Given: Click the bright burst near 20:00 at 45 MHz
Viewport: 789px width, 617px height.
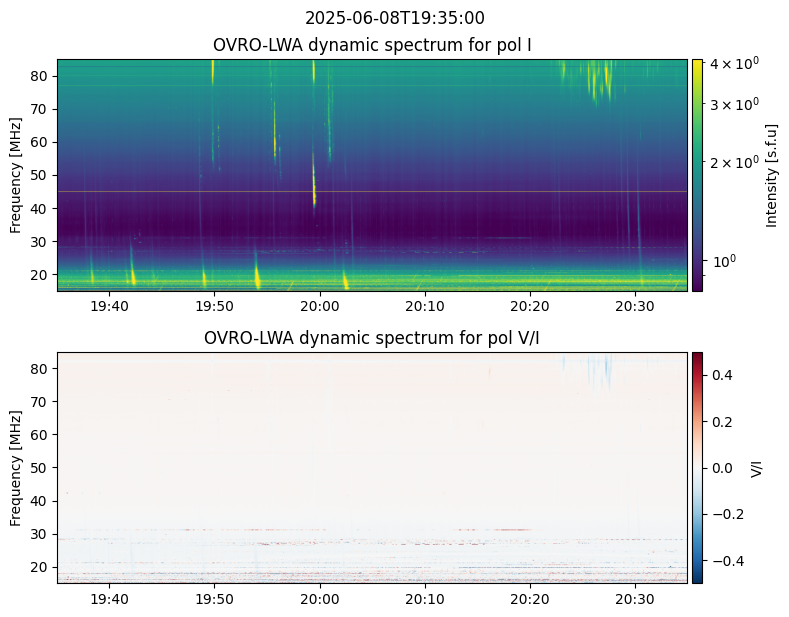Looking at the screenshot, I should (314, 190).
